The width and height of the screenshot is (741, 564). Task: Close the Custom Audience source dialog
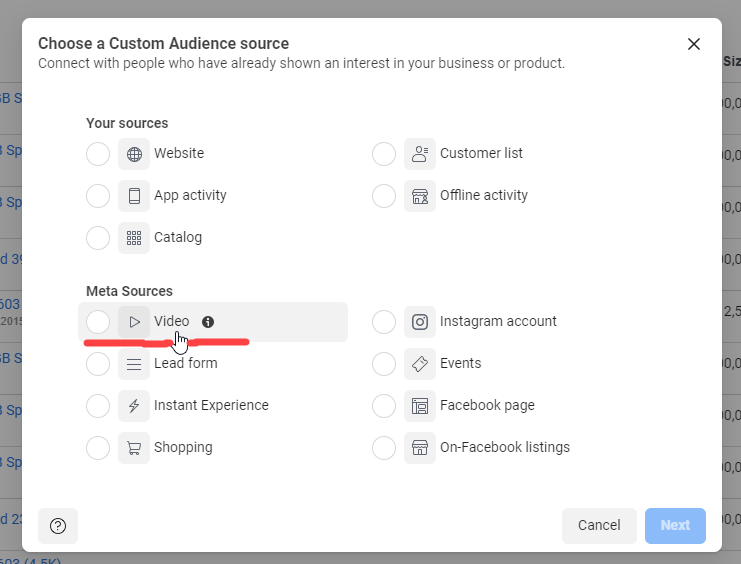point(694,44)
